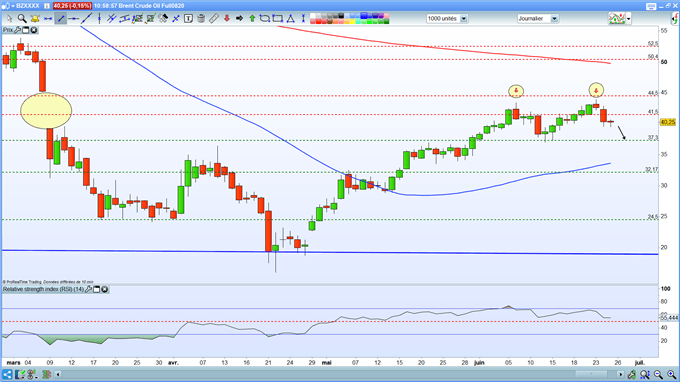The image size is (680, 382).
Task: Click the Brent Crude Oil Full0820 title text
Action: click(x=150, y=6)
